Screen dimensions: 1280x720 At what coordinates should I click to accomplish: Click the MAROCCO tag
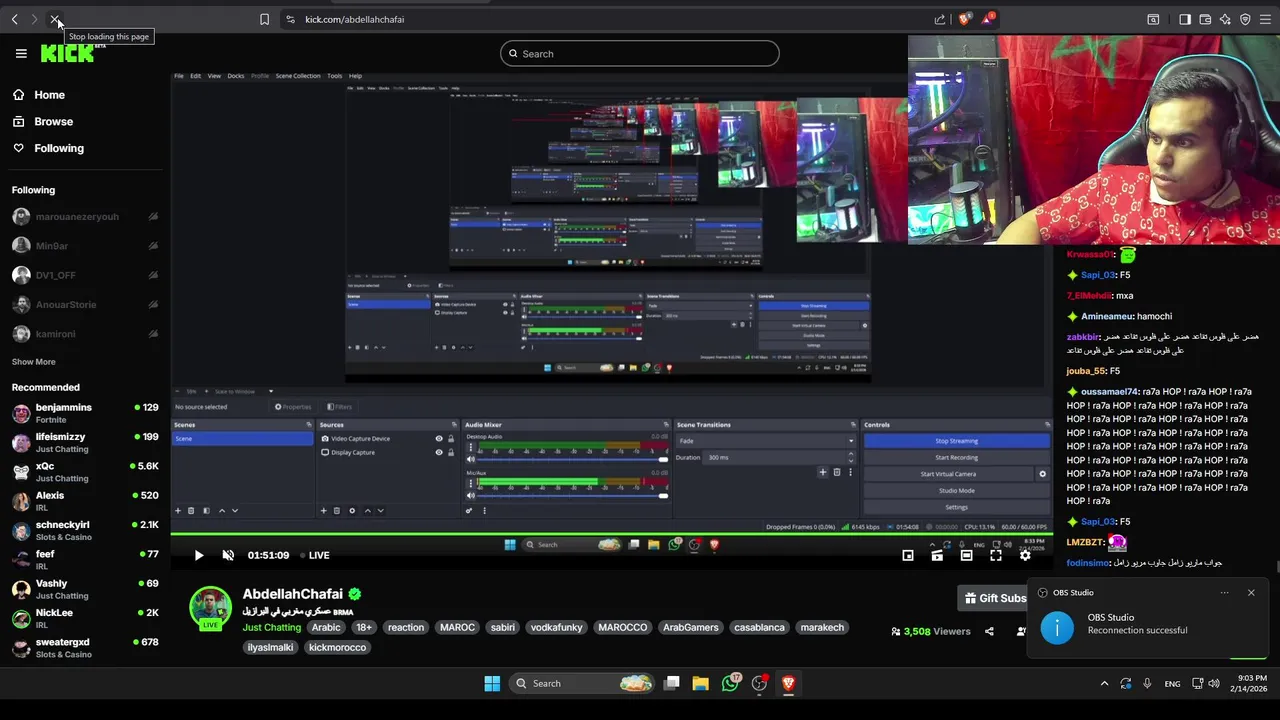tap(622, 628)
